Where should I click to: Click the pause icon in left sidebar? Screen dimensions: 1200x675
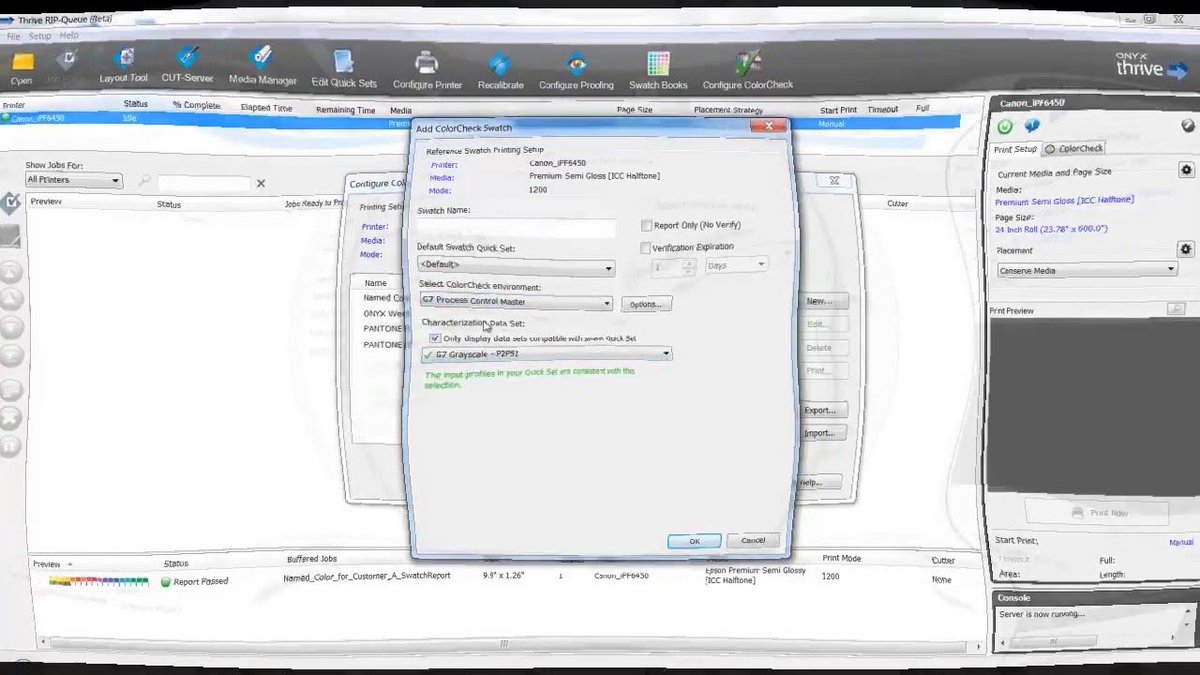(x=10, y=445)
